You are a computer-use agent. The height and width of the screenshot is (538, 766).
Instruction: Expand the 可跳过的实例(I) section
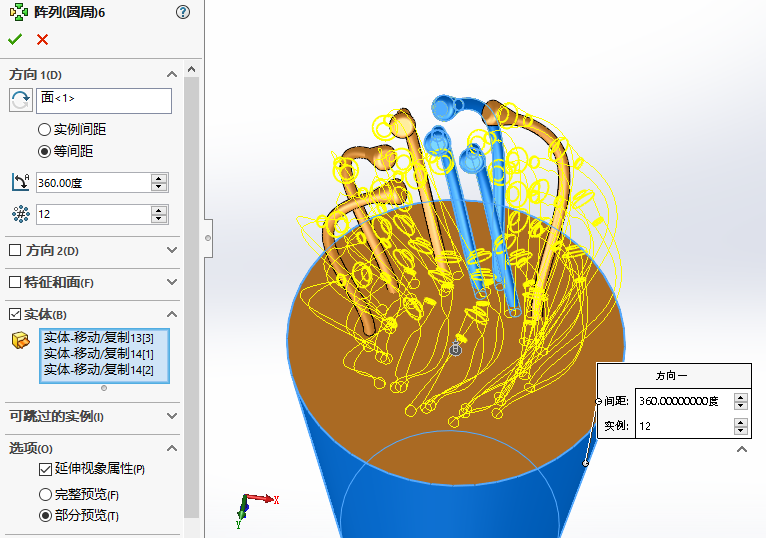(172, 416)
